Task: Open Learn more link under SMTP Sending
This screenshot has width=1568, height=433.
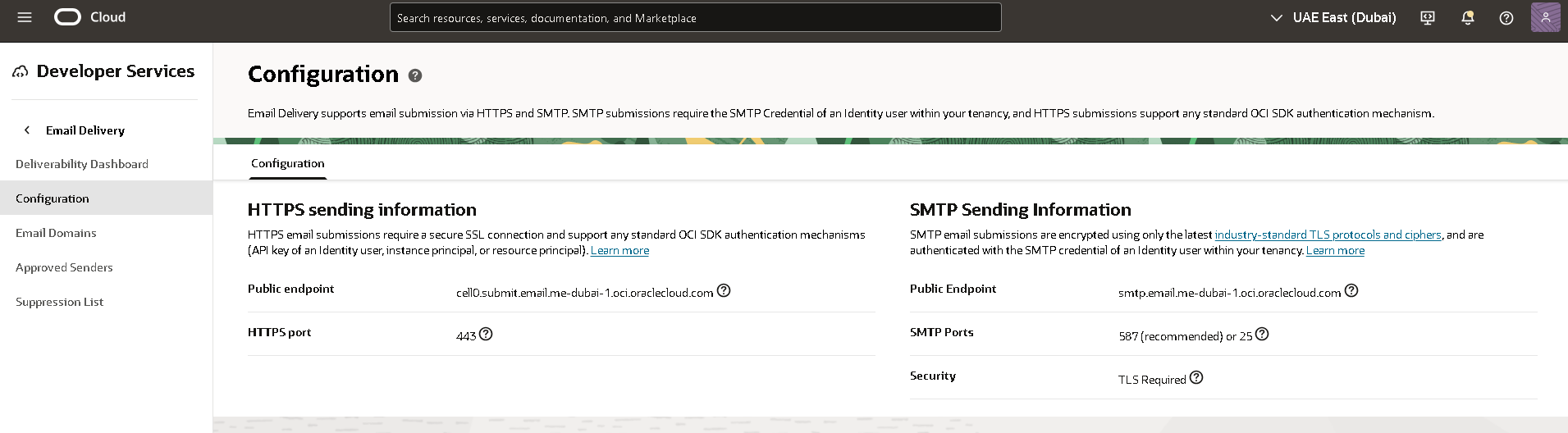Action: 1335,250
